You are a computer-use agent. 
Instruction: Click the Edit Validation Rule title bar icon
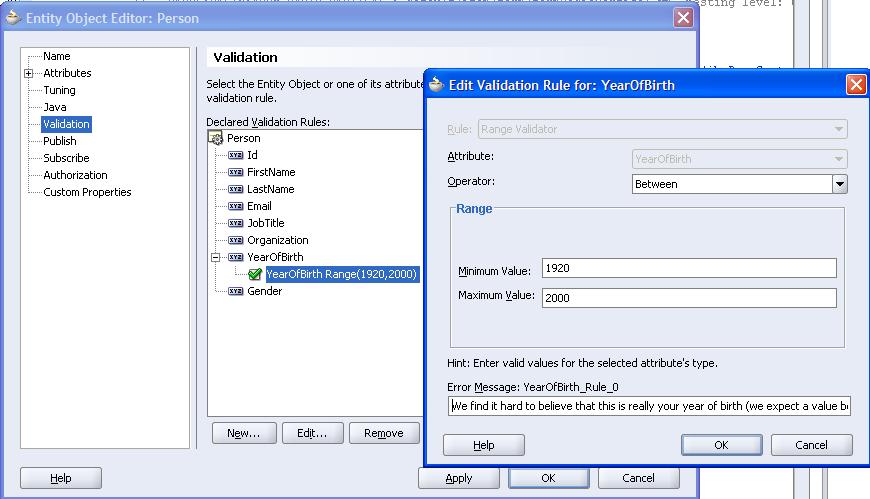[436, 84]
